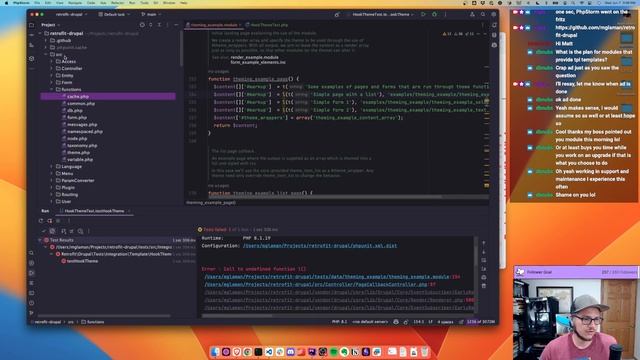Image resolution: width=640 pixels, height=360 pixels.
Task: Open the Default task dropdown
Action: 114,14
